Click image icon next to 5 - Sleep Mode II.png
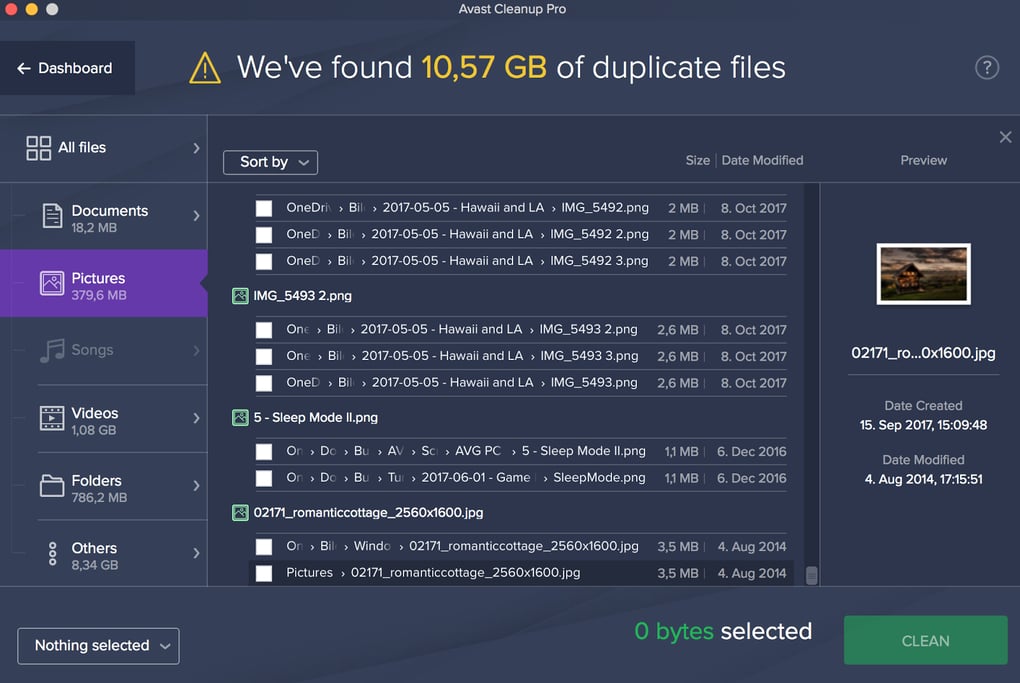Screen dimensions: 1020x683 [240, 418]
